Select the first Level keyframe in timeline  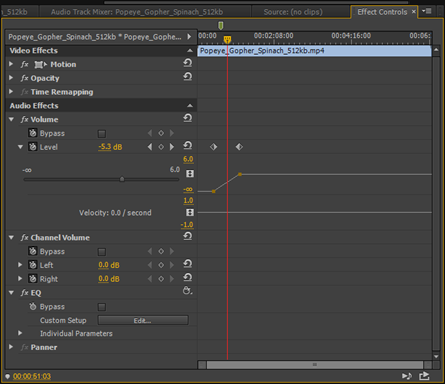click(214, 147)
